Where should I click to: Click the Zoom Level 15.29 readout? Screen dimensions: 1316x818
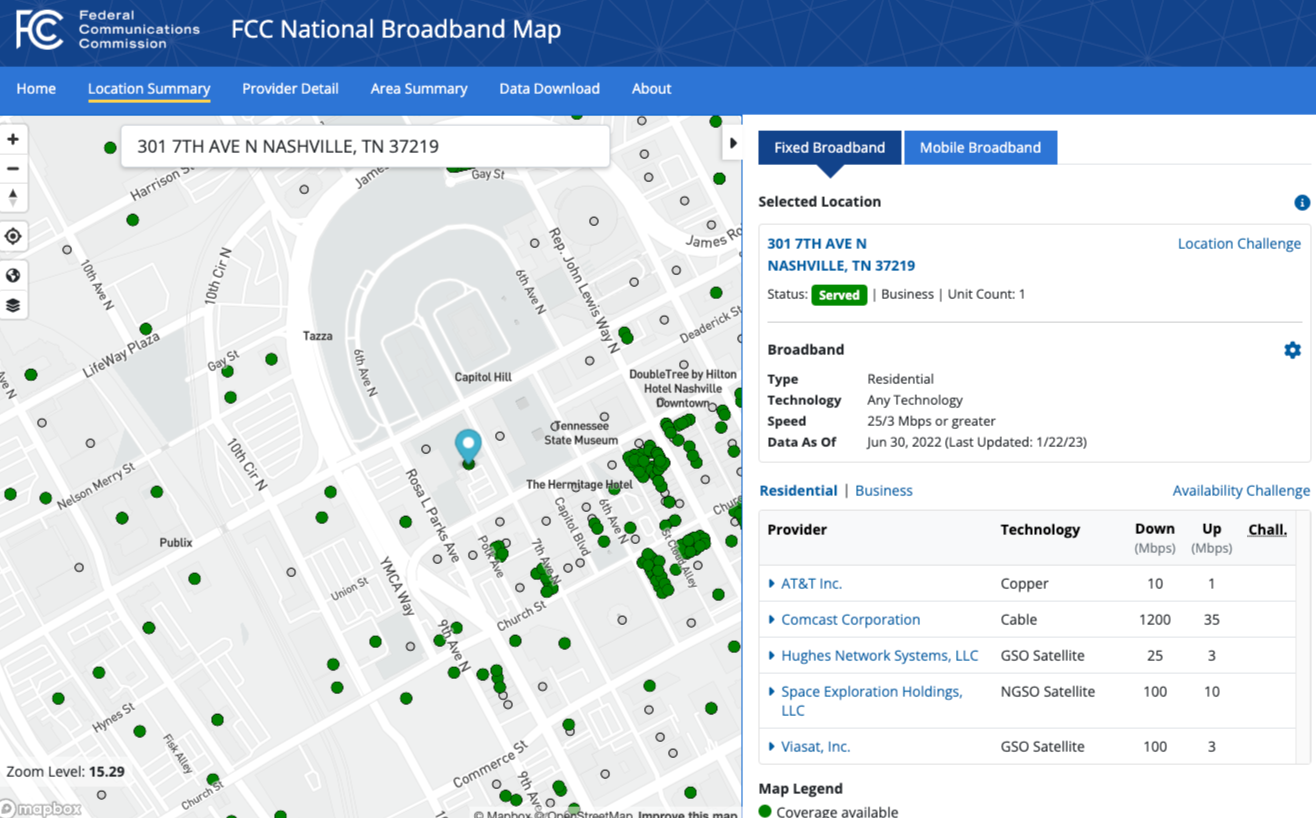click(65, 772)
